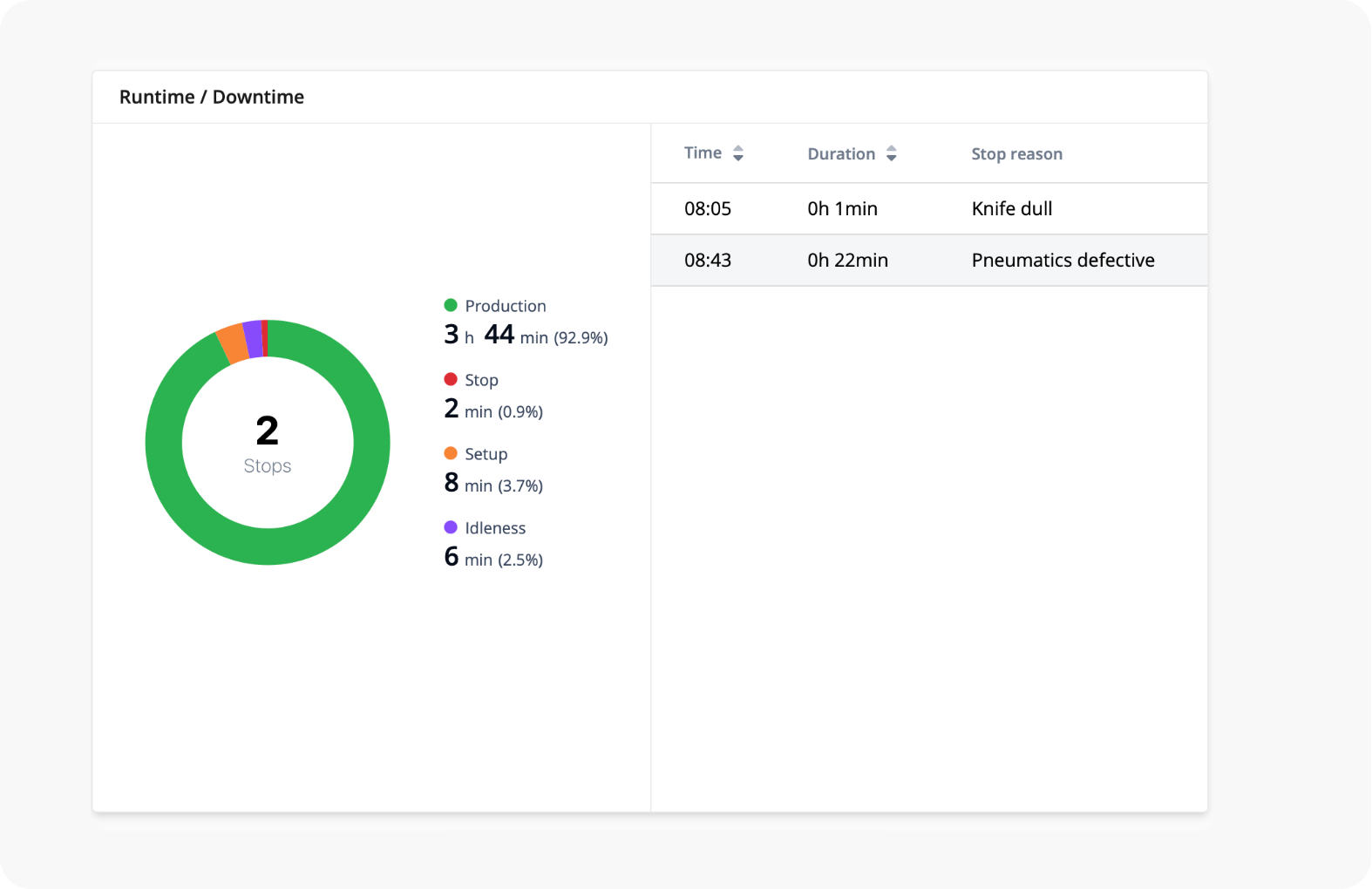Click the Time column header label
1372x889 pixels.
tap(703, 153)
